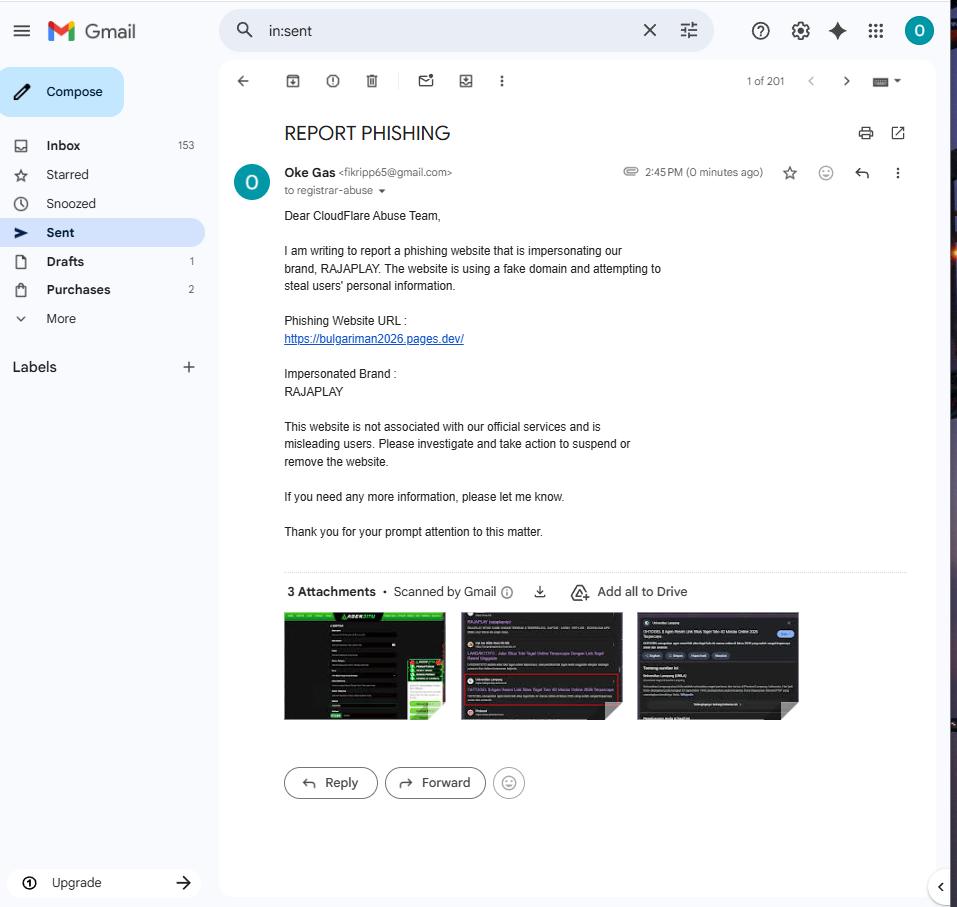
Task: Click the Move to inbox icon
Action: tap(466, 81)
